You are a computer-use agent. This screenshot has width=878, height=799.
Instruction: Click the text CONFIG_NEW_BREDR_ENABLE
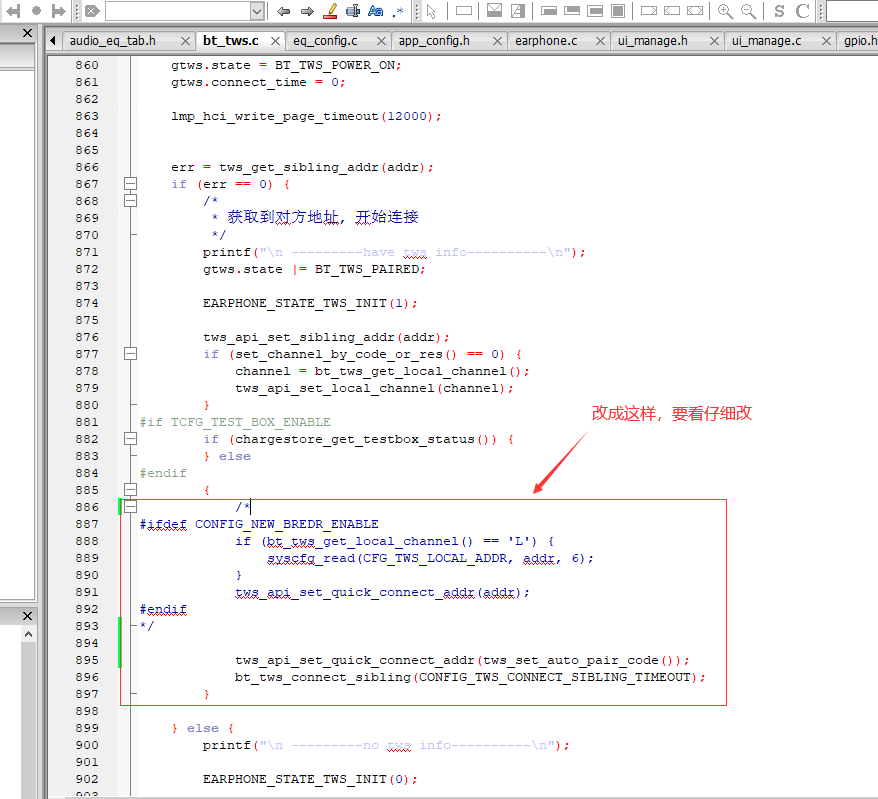(287, 524)
